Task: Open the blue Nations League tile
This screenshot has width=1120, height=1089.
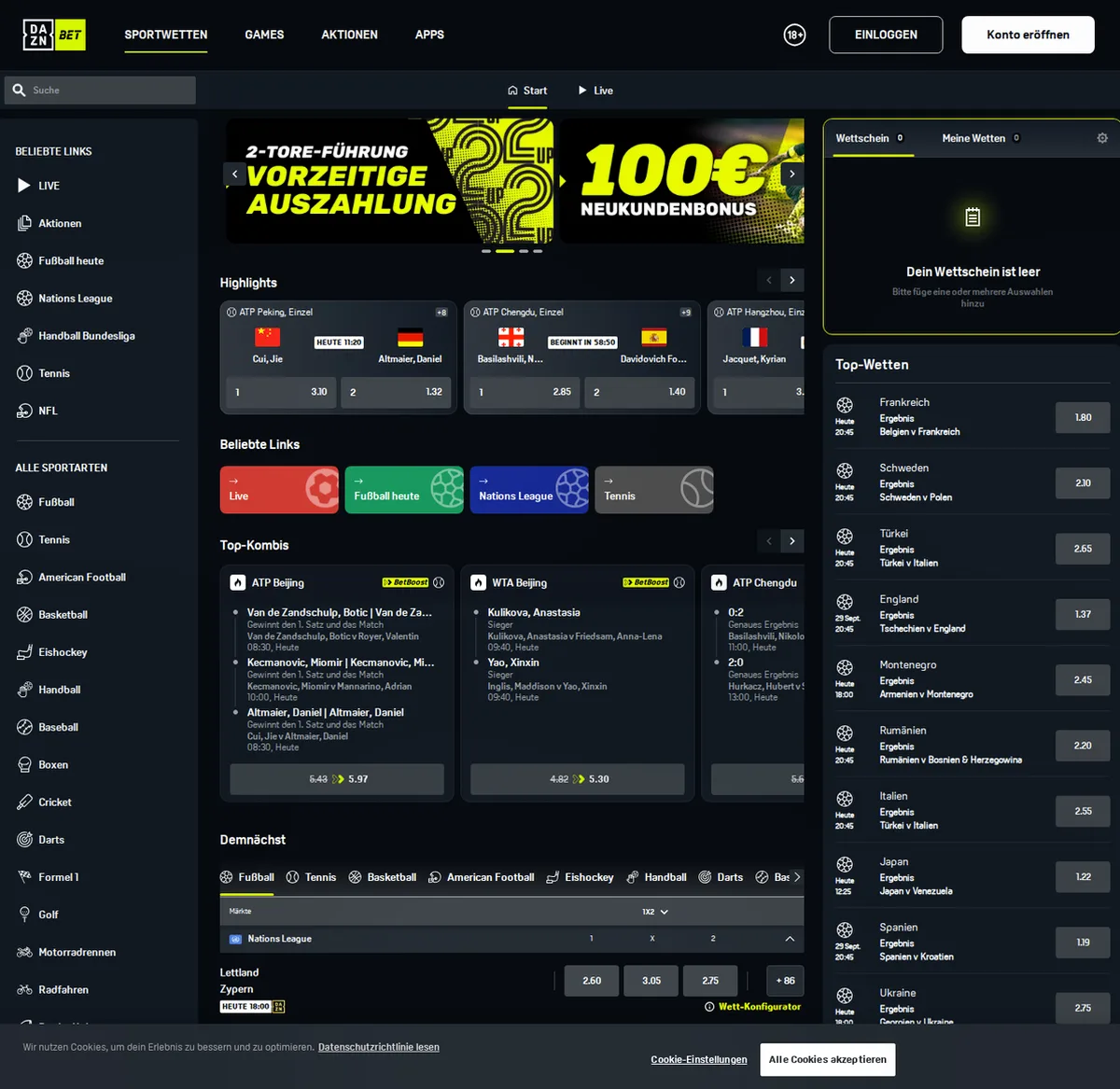Action: click(529, 490)
